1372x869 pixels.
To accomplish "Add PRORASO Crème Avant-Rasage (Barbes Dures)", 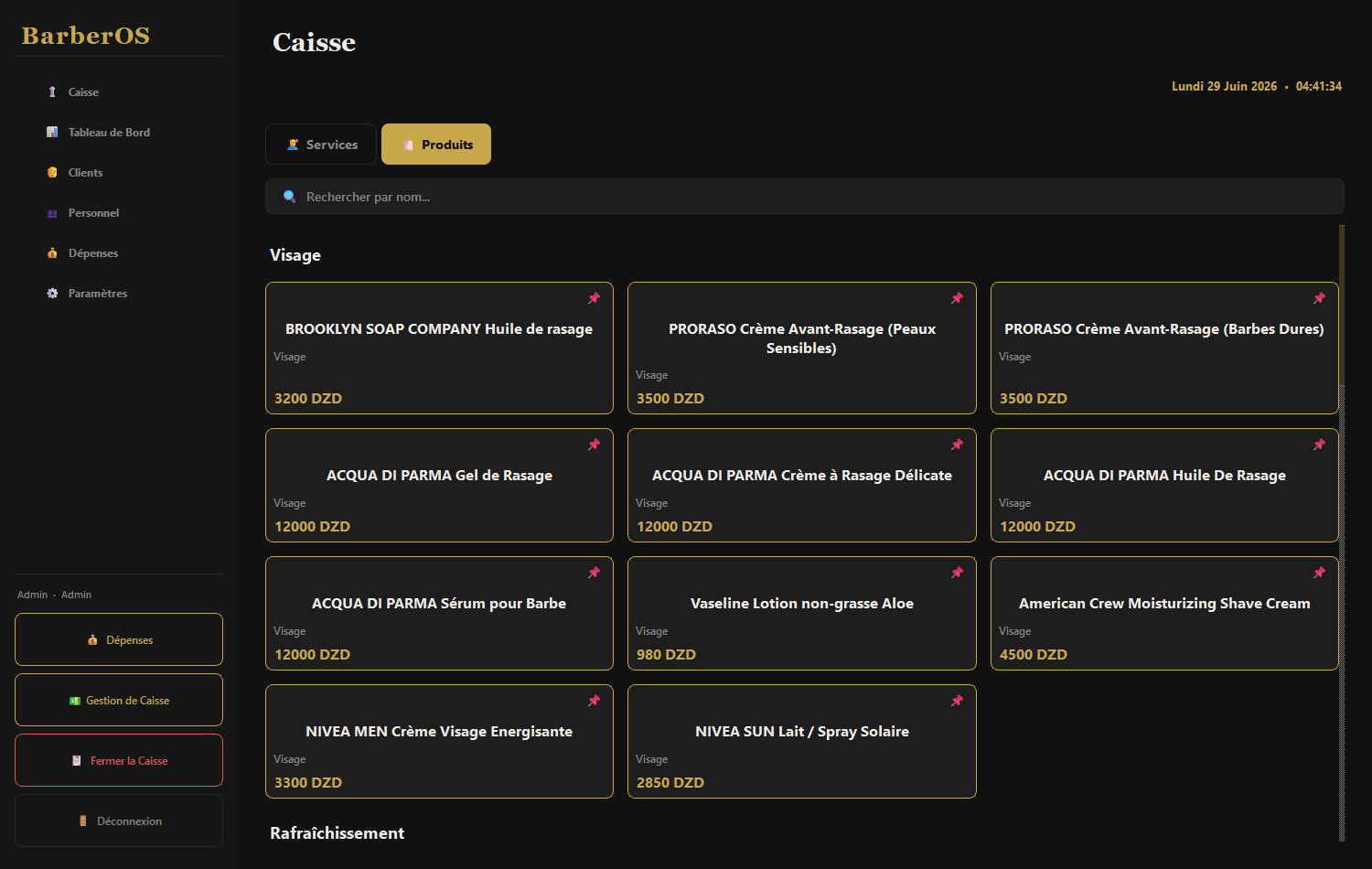I will pos(1164,349).
